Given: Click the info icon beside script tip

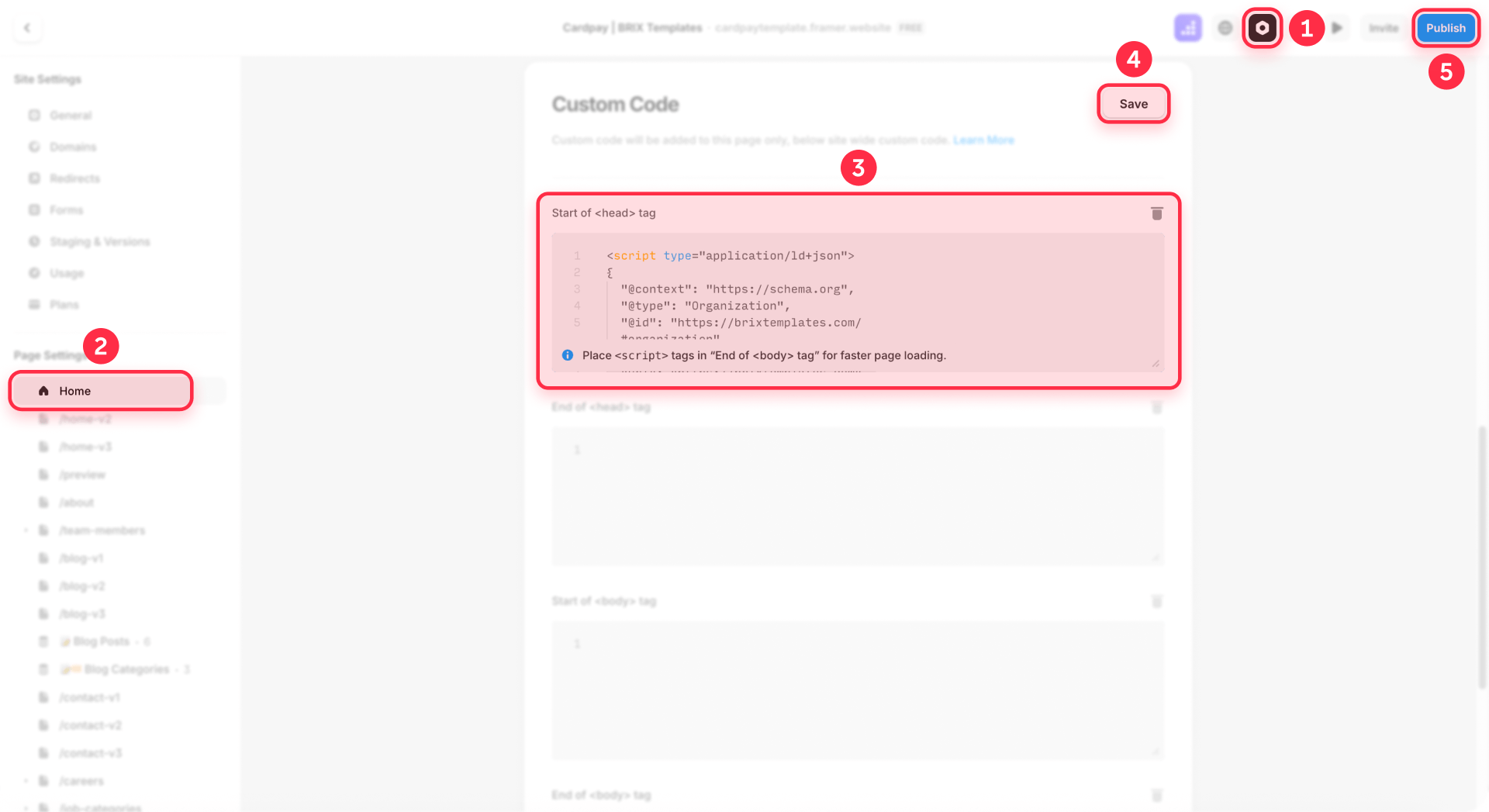Looking at the screenshot, I should [x=568, y=355].
